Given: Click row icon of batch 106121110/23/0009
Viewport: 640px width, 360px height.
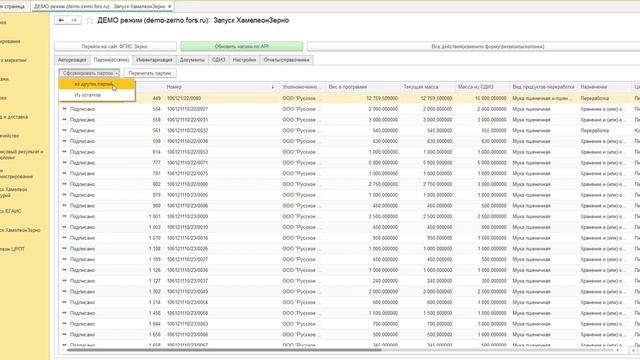Looking at the screenshot, I should tap(64, 216).
